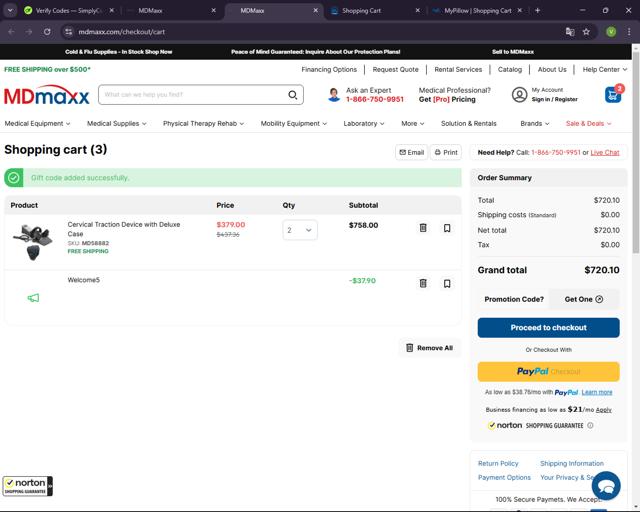Click the site information icon in address bar
This screenshot has height=512, width=640.
69,32
